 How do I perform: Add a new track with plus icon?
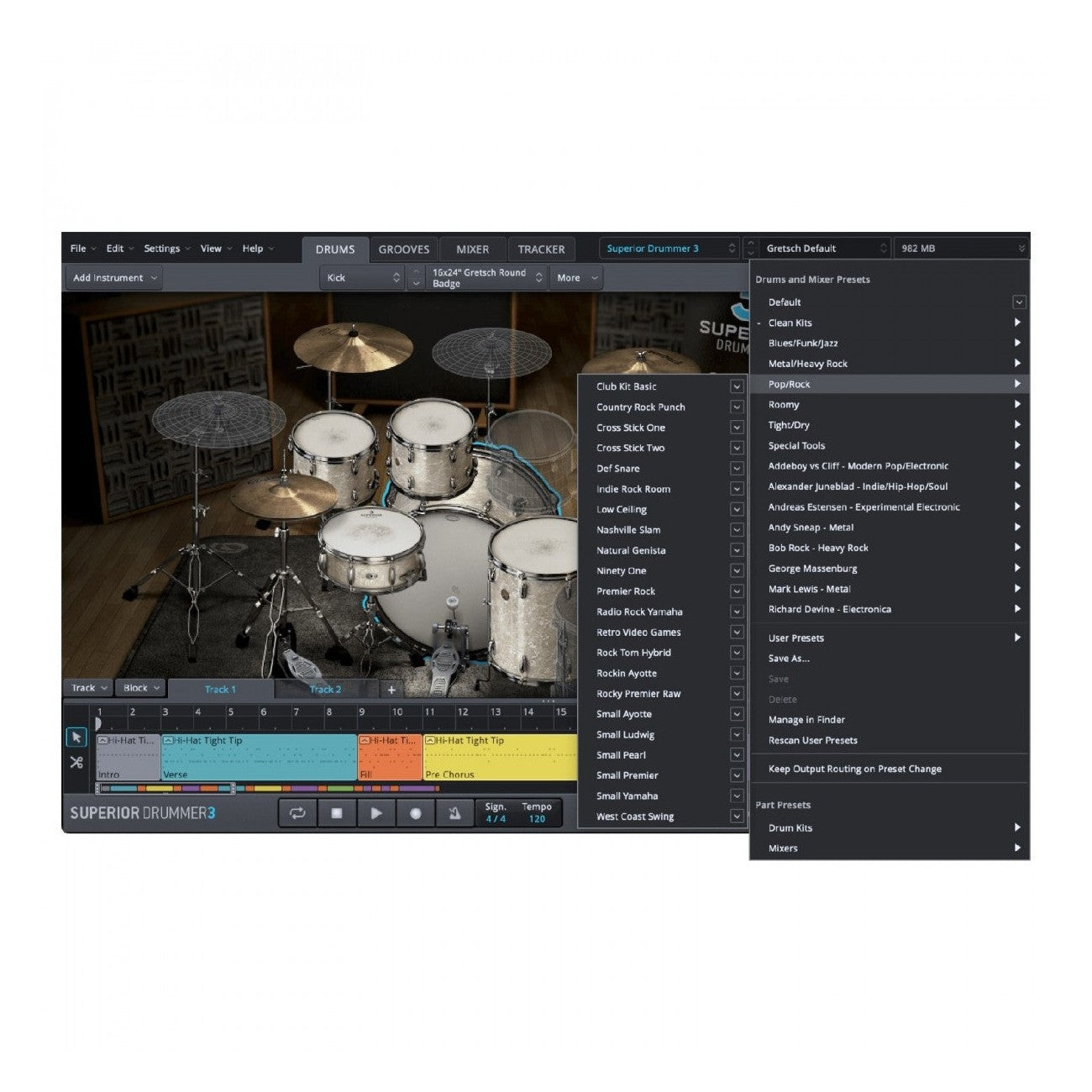391,690
